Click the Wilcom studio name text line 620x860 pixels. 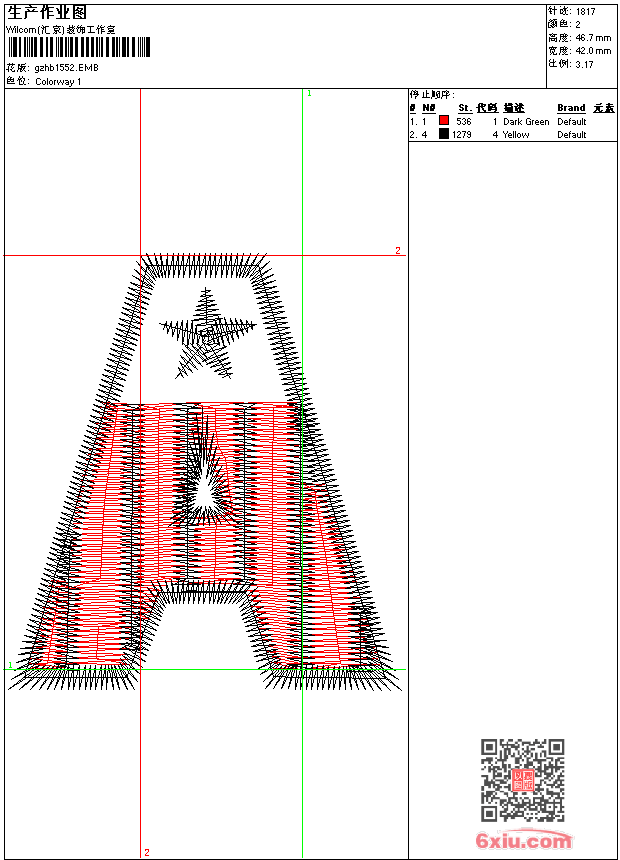[x=61, y=30]
